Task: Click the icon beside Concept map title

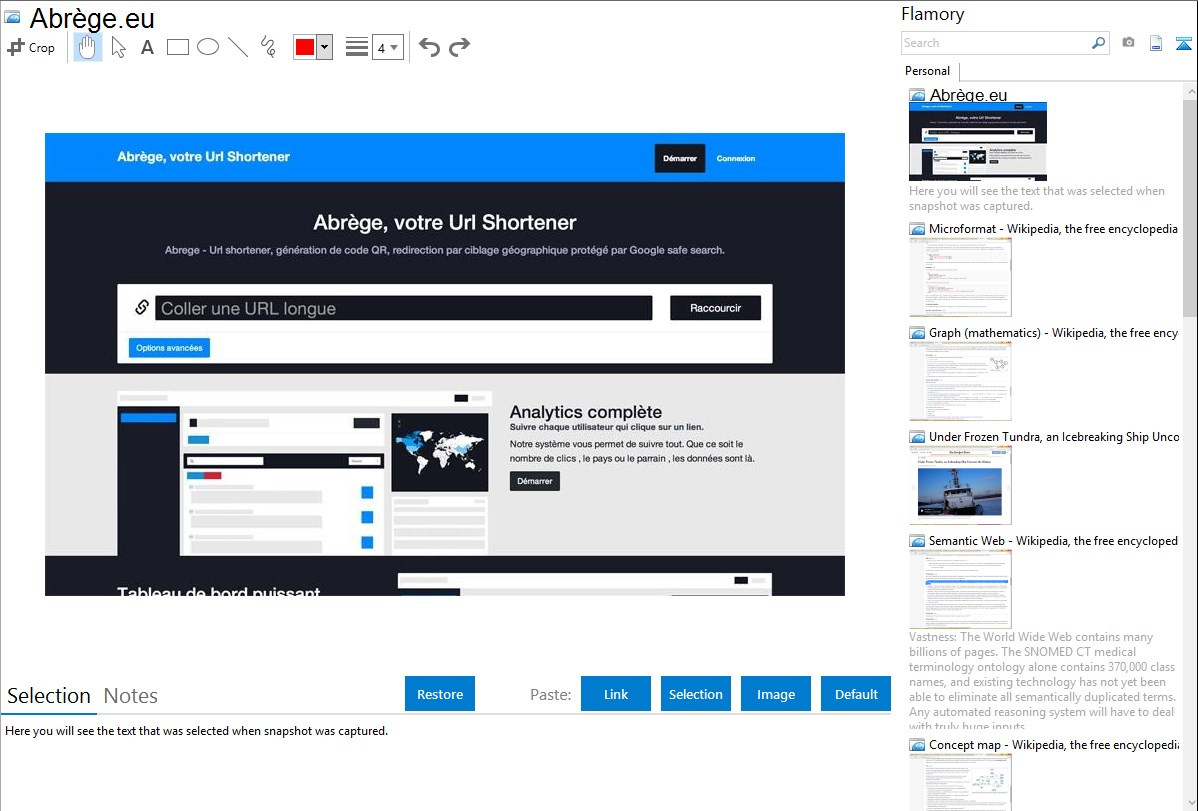Action: click(x=917, y=745)
